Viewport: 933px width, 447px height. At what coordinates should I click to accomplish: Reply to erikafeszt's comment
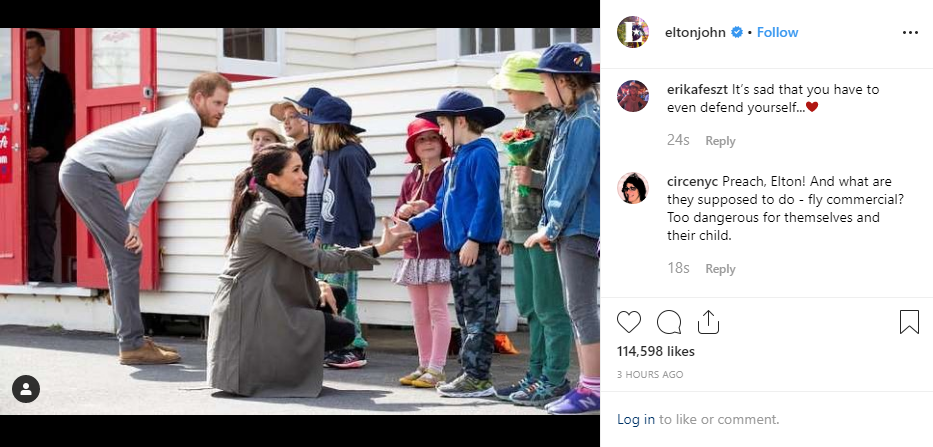click(x=720, y=141)
